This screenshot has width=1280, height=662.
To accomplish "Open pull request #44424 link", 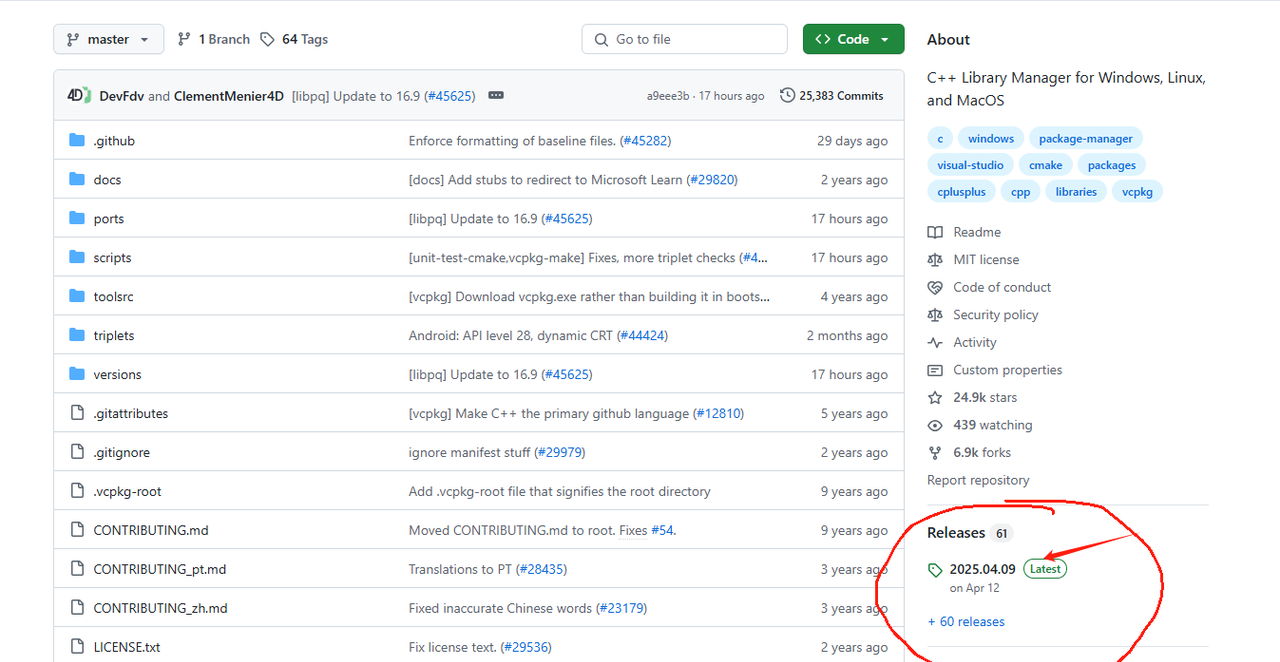I will [x=642, y=336].
